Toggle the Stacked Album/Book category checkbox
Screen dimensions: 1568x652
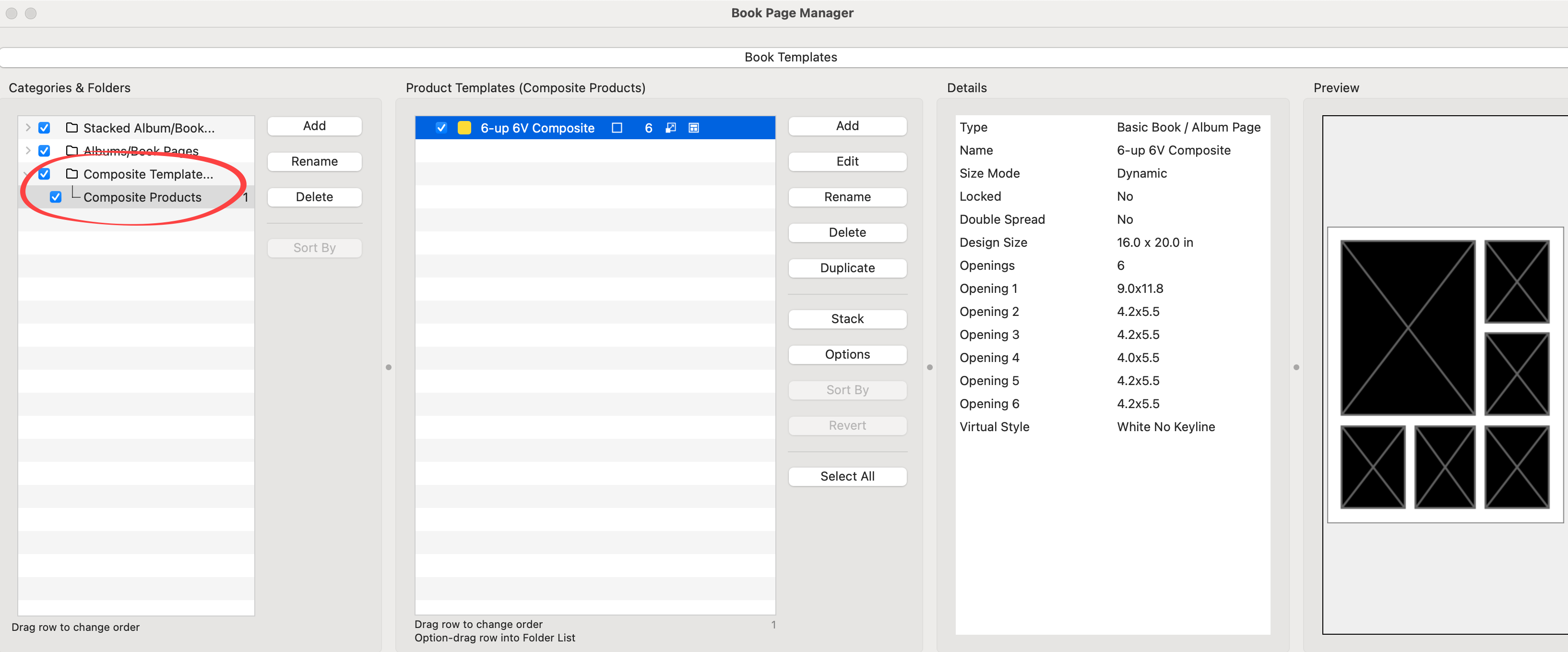pyautogui.click(x=45, y=128)
